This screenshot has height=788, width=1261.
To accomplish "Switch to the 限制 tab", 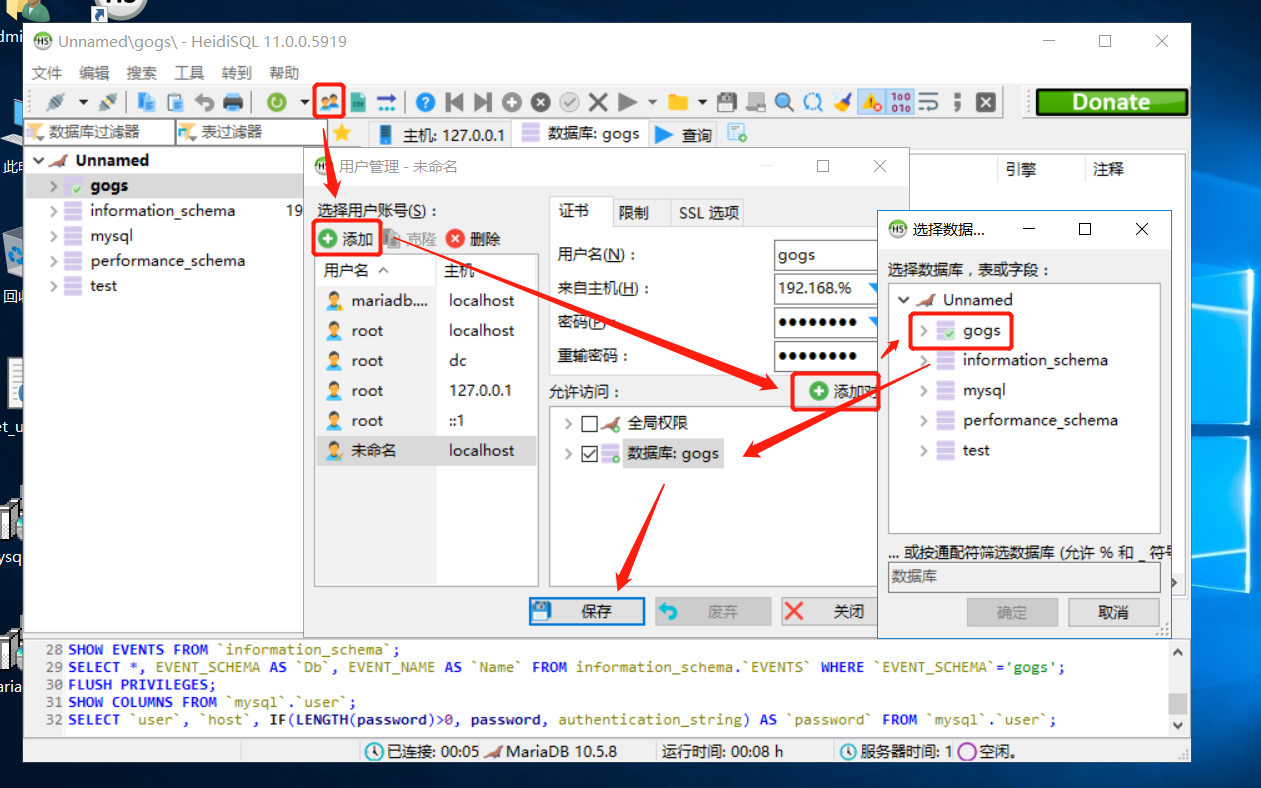I will pyautogui.click(x=634, y=212).
